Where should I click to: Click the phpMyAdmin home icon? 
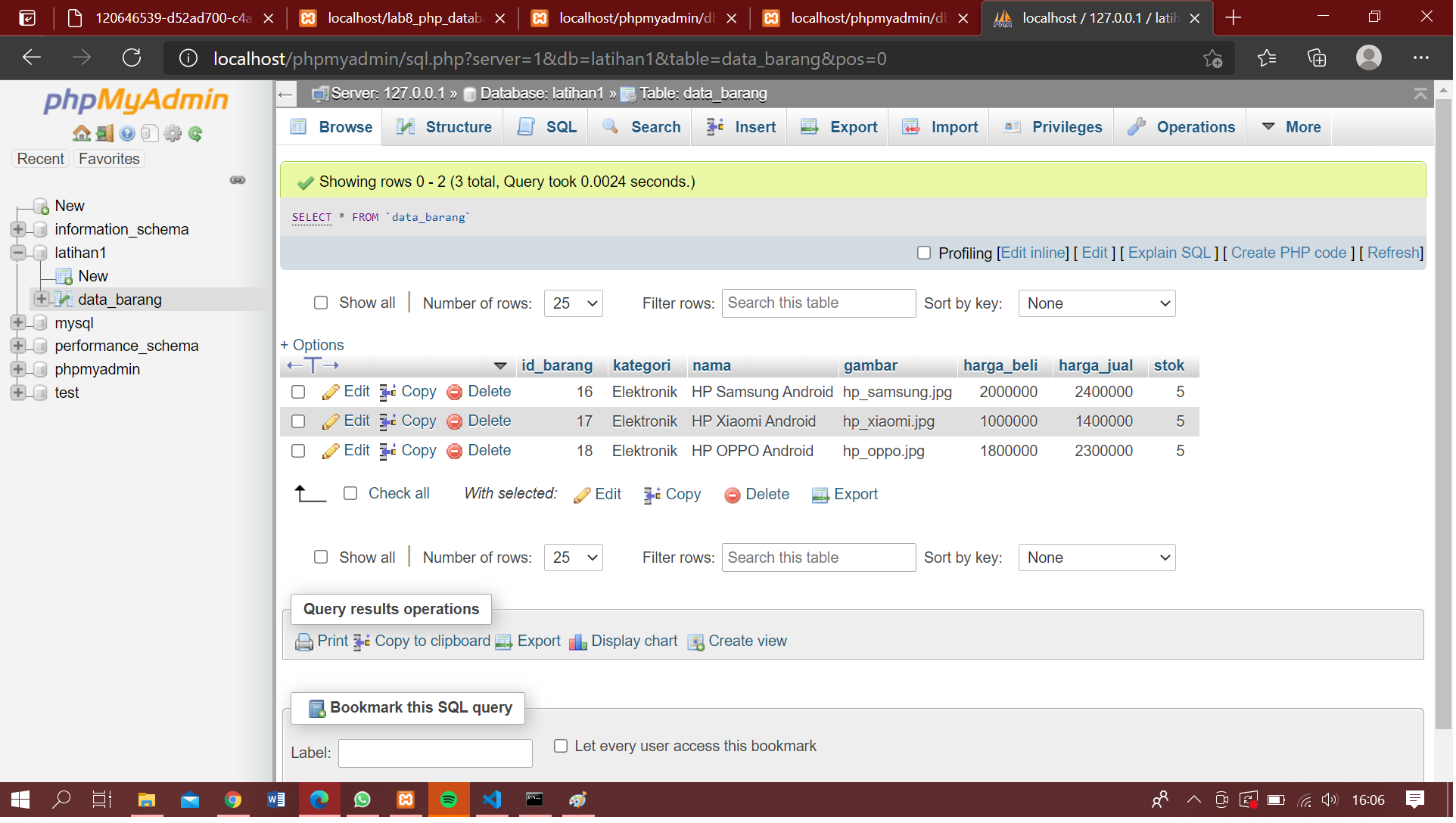click(x=81, y=133)
